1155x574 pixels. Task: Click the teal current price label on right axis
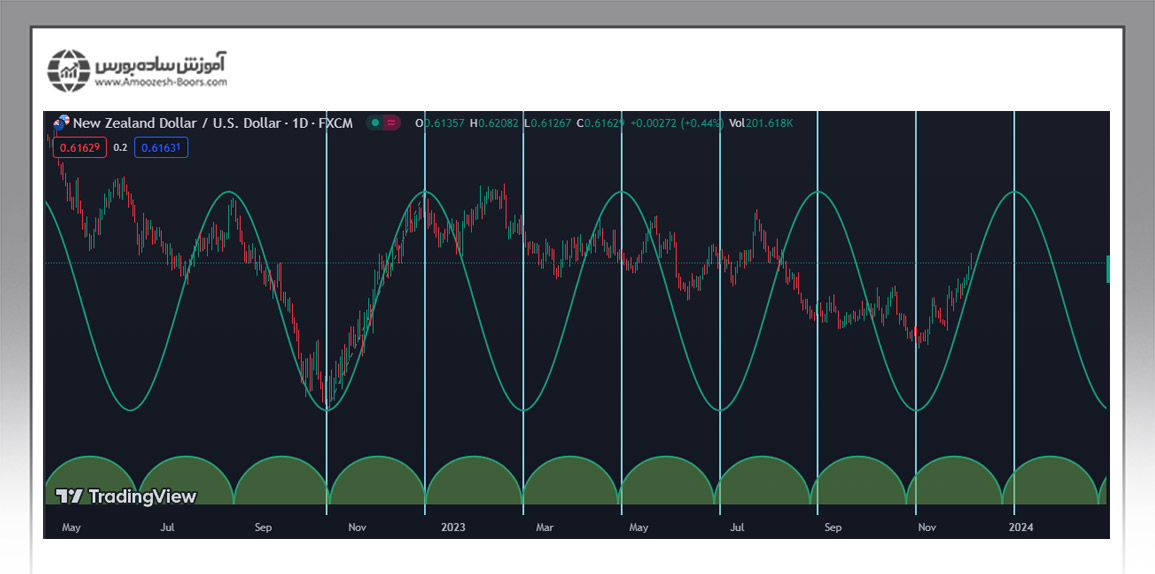(1107, 268)
